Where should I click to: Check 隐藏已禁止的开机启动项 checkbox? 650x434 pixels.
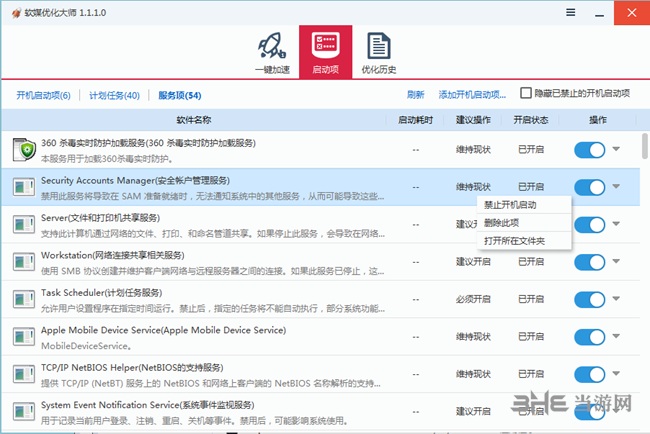coord(526,93)
